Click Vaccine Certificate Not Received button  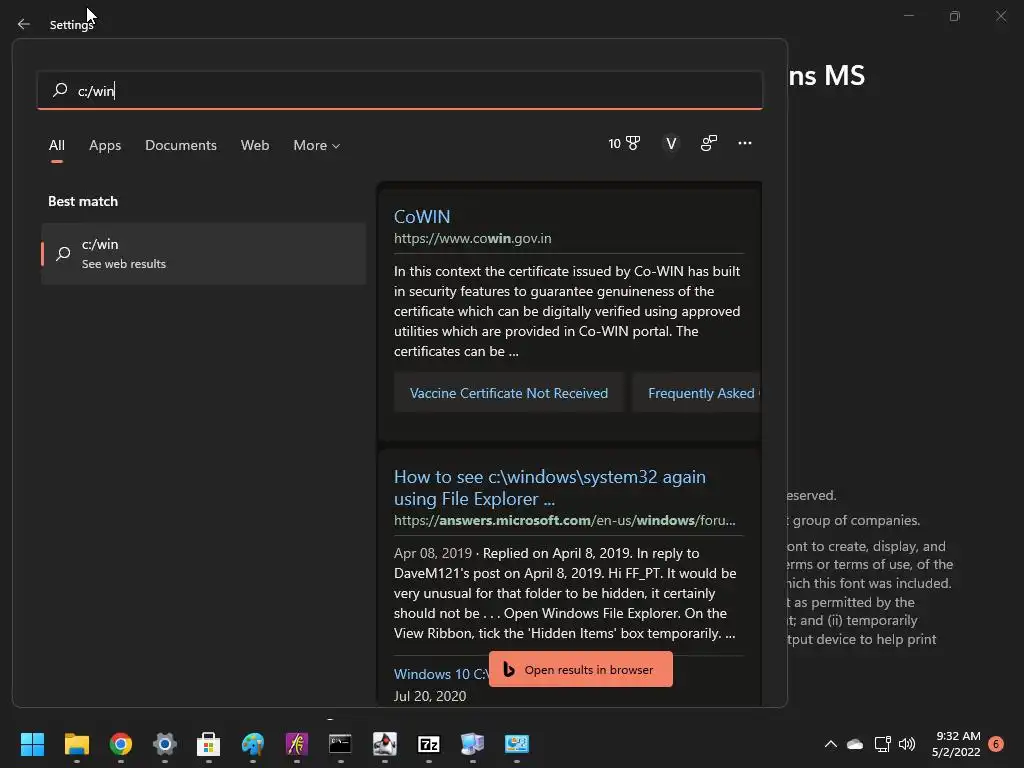click(x=509, y=393)
